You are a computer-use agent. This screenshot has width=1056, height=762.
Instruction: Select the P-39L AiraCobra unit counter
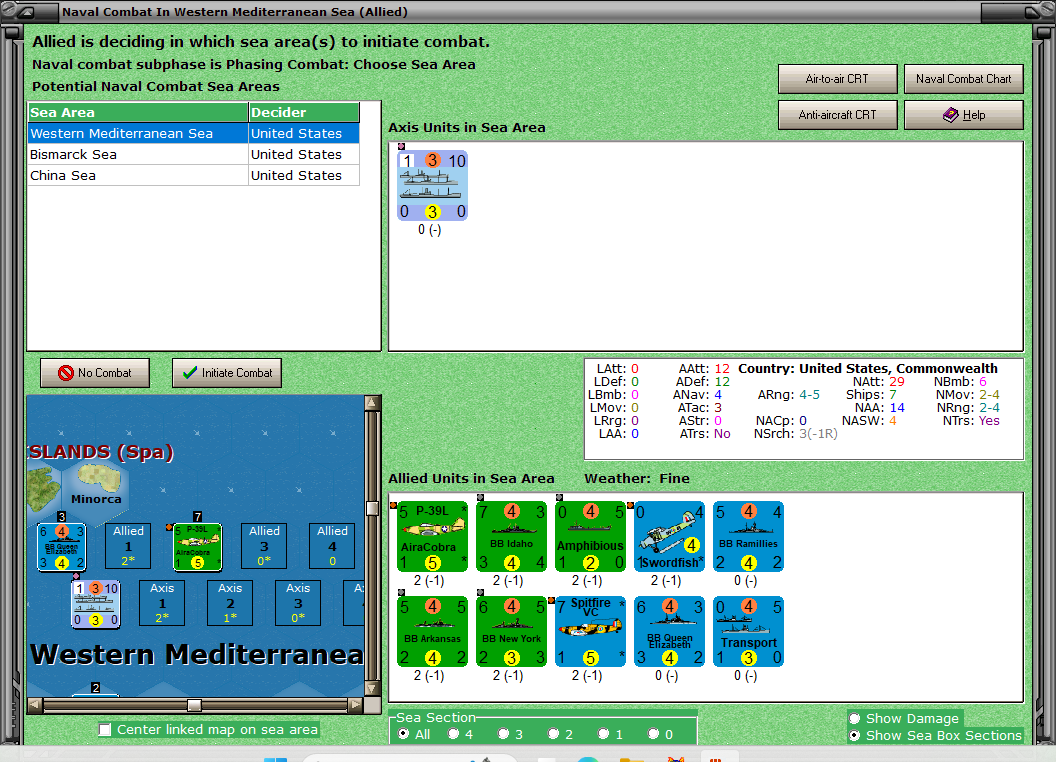coord(432,536)
